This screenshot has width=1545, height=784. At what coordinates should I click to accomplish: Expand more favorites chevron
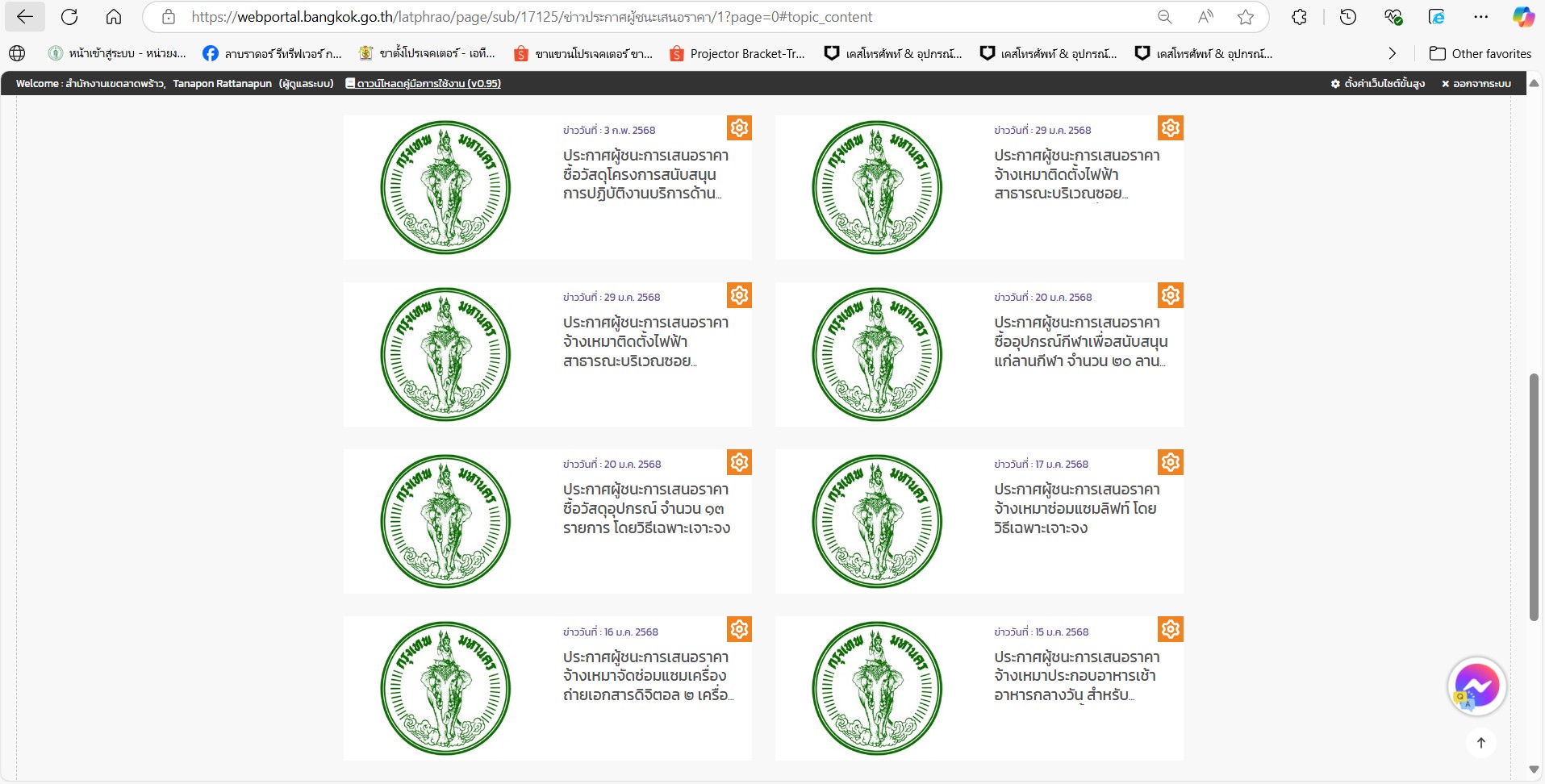tap(1392, 53)
